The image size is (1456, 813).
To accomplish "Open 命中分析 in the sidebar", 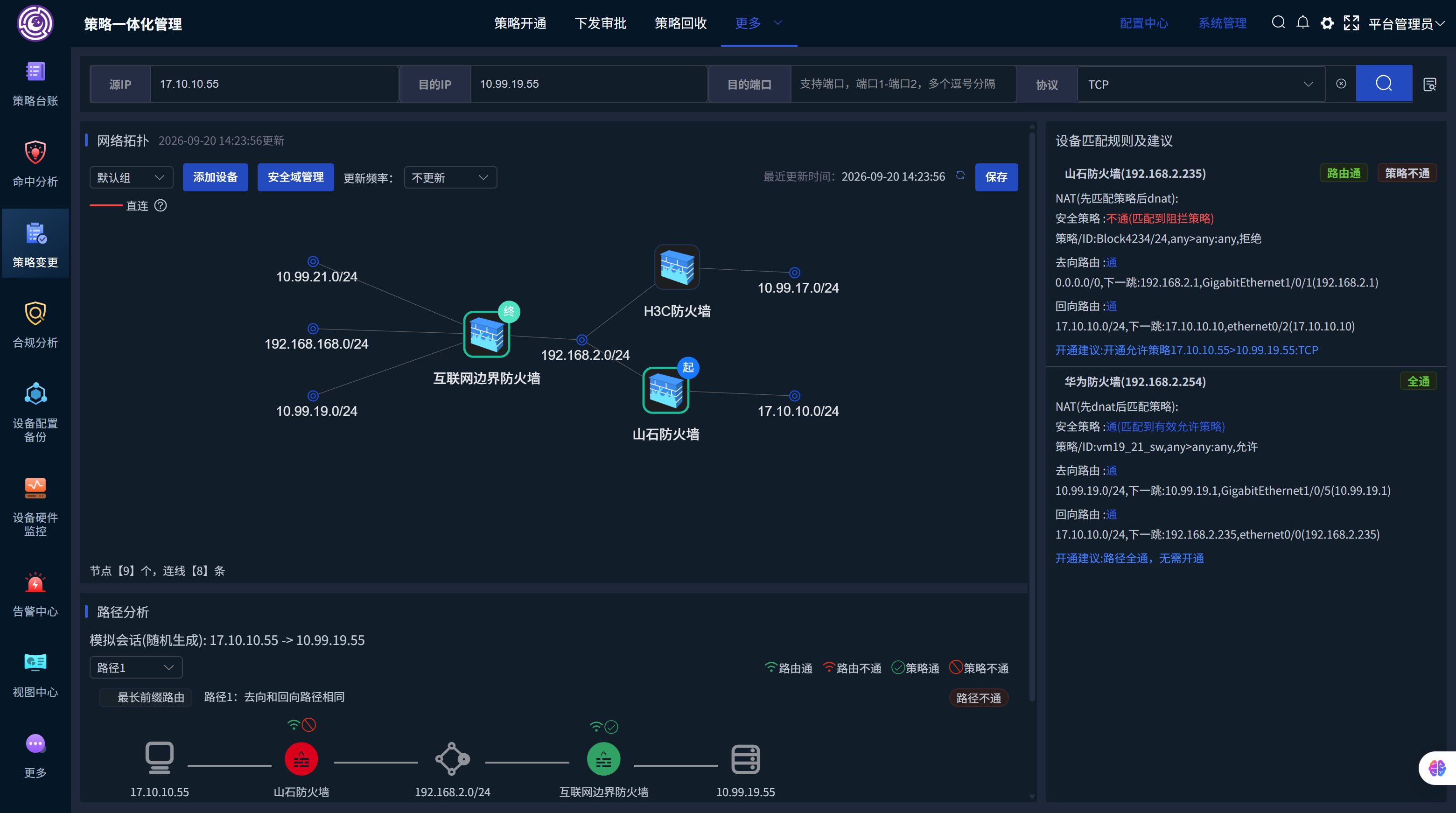I will (x=35, y=164).
